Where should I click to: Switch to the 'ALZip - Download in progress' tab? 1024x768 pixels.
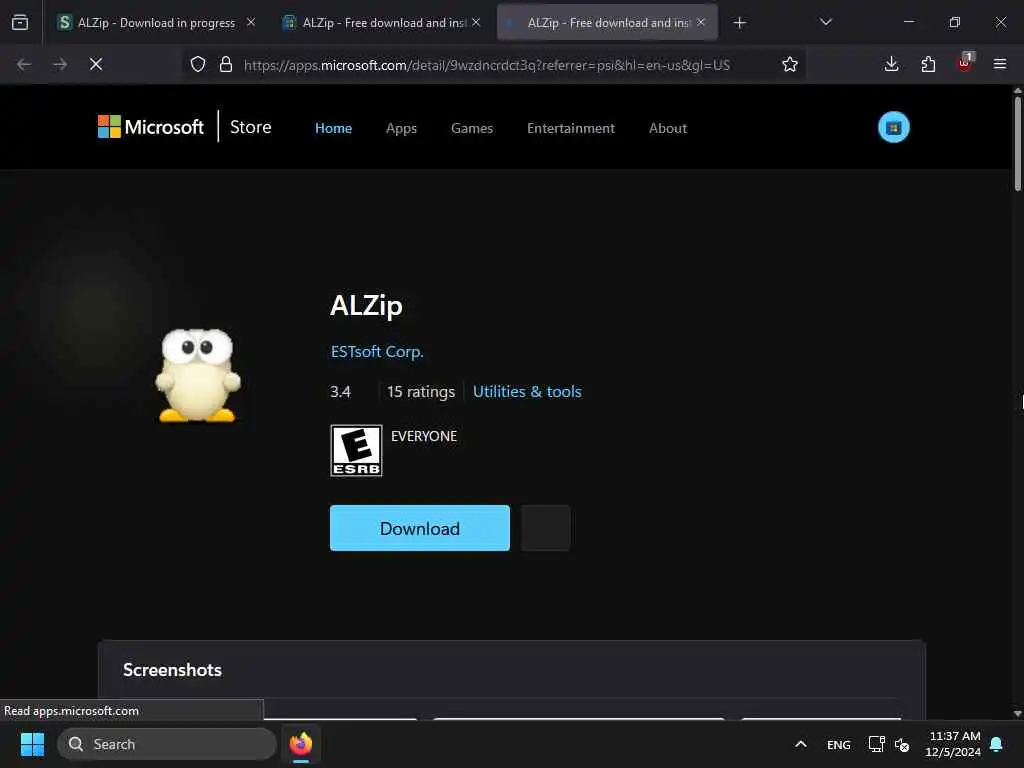[x=155, y=22]
